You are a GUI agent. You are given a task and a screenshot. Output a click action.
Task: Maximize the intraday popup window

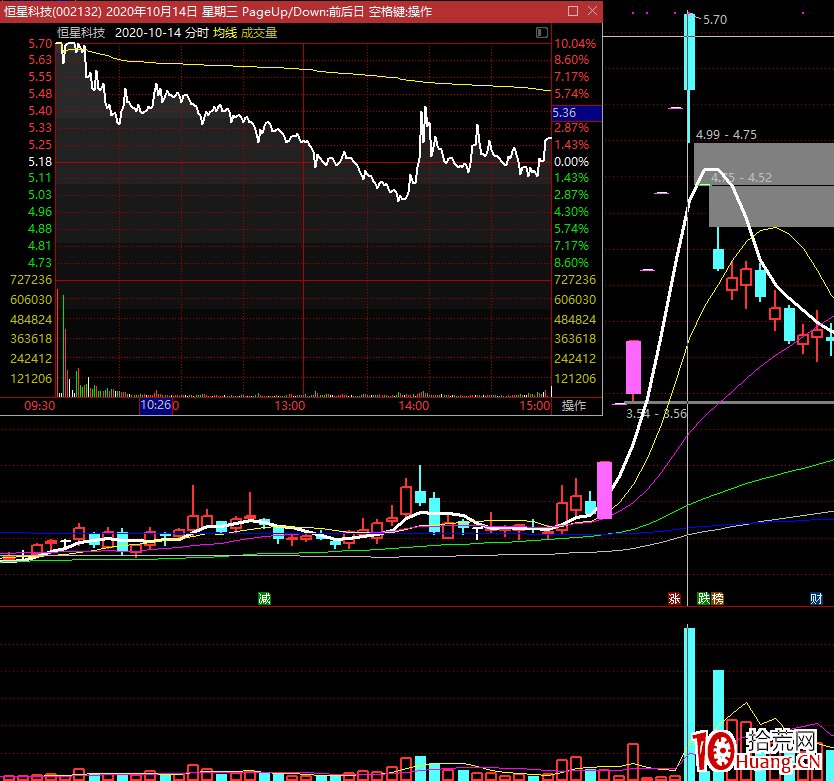click(573, 12)
